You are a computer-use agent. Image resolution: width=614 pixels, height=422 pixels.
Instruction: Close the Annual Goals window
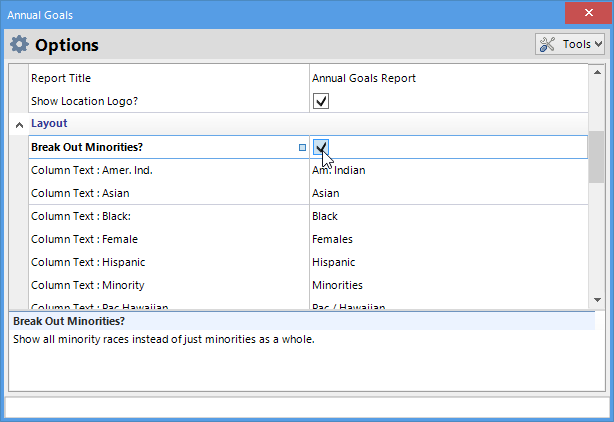[x=587, y=15]
